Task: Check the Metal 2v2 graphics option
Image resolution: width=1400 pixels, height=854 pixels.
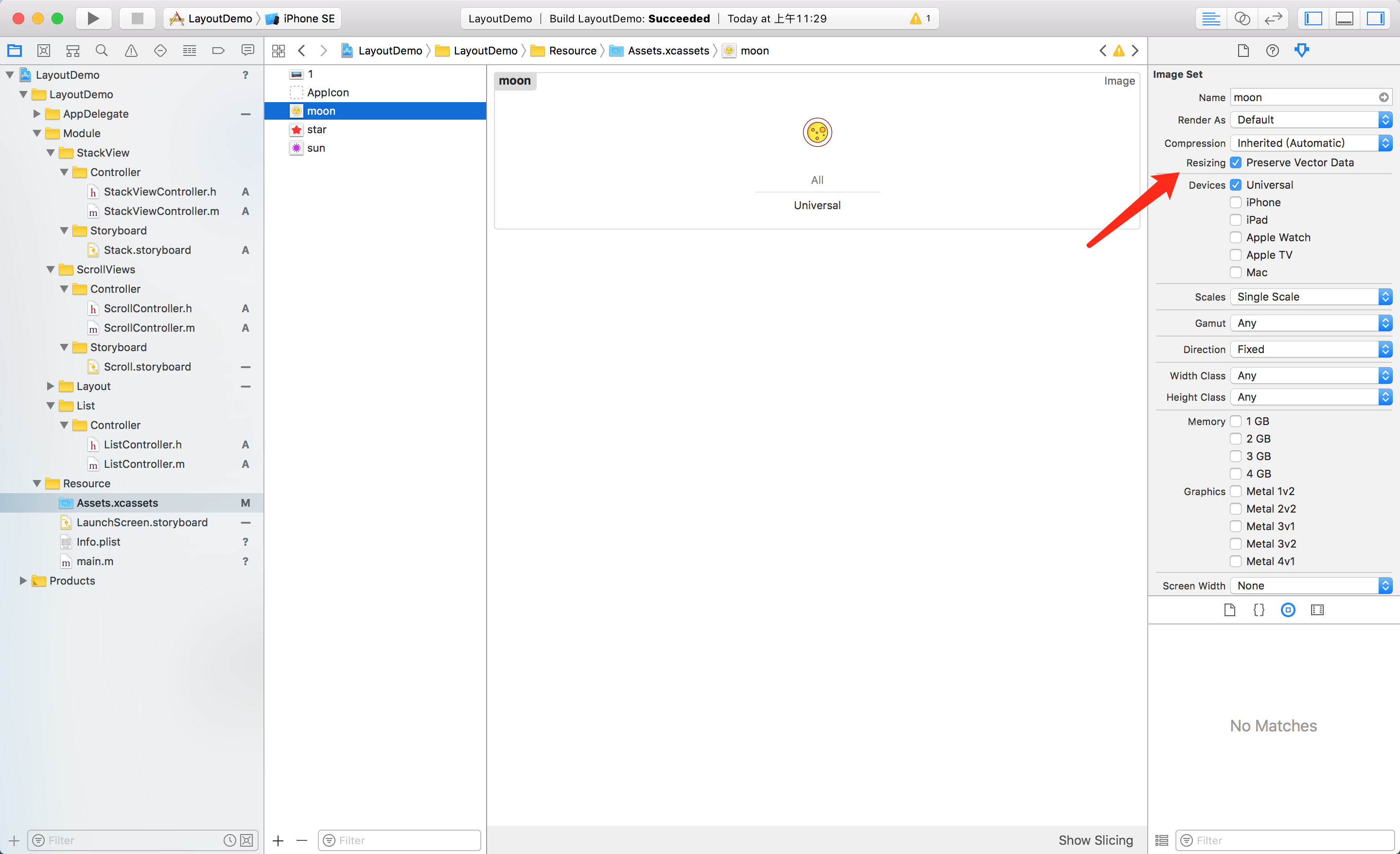Action: 1236,509
